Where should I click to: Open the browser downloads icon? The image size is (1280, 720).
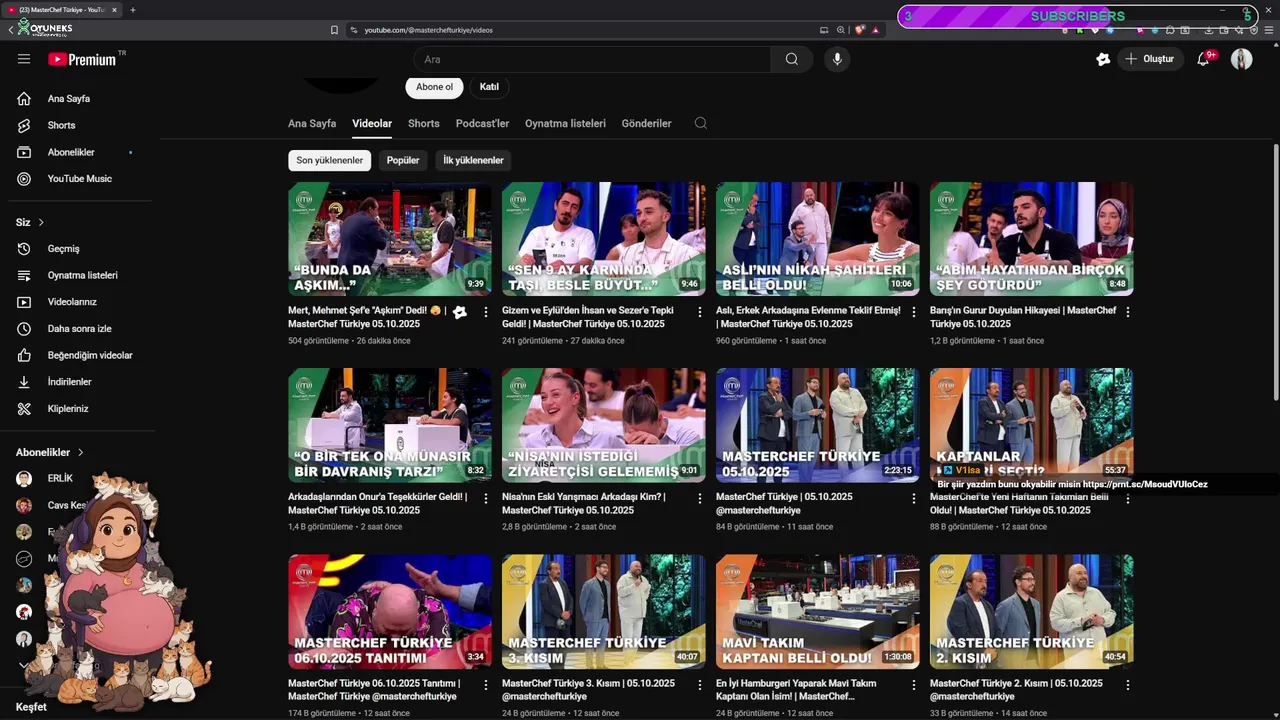tap(1210, 30)
